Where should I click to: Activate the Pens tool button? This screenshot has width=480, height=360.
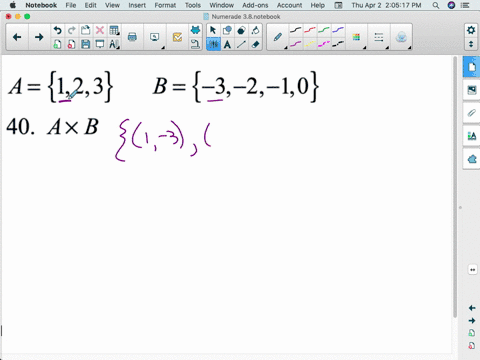click(213, 44)
